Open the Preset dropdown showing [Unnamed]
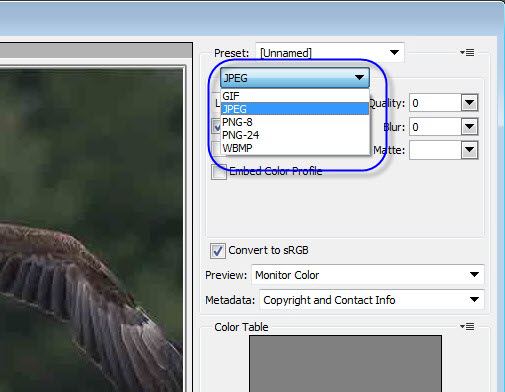Viewport: 505px width, 392px height. click(x=330, y=52)
